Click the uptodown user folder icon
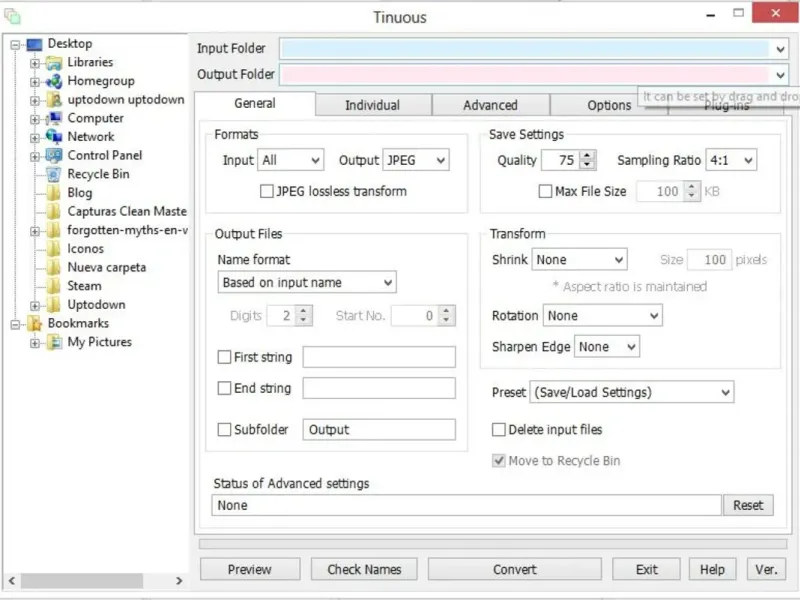The image size is (800, 600). [x=54, y=100]
